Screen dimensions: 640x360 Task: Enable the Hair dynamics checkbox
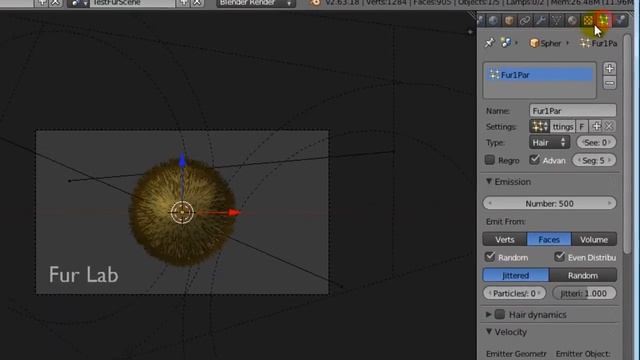[x=500, y=314]
